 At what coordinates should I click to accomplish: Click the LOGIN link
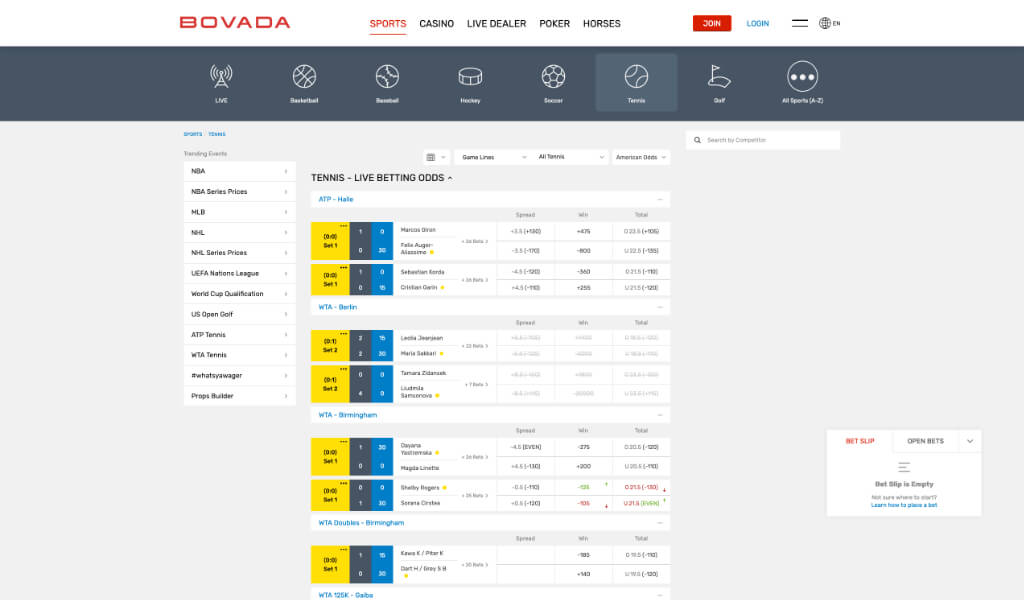(758, 23)
